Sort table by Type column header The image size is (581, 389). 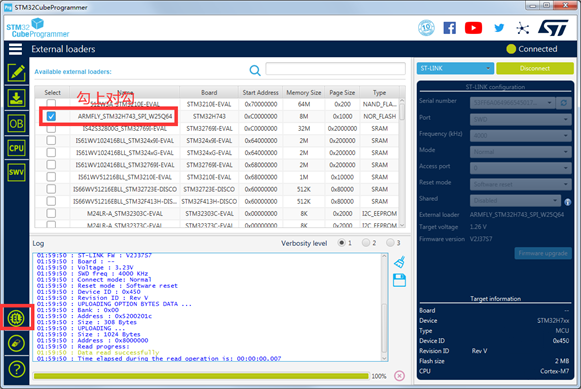point(379,92)
